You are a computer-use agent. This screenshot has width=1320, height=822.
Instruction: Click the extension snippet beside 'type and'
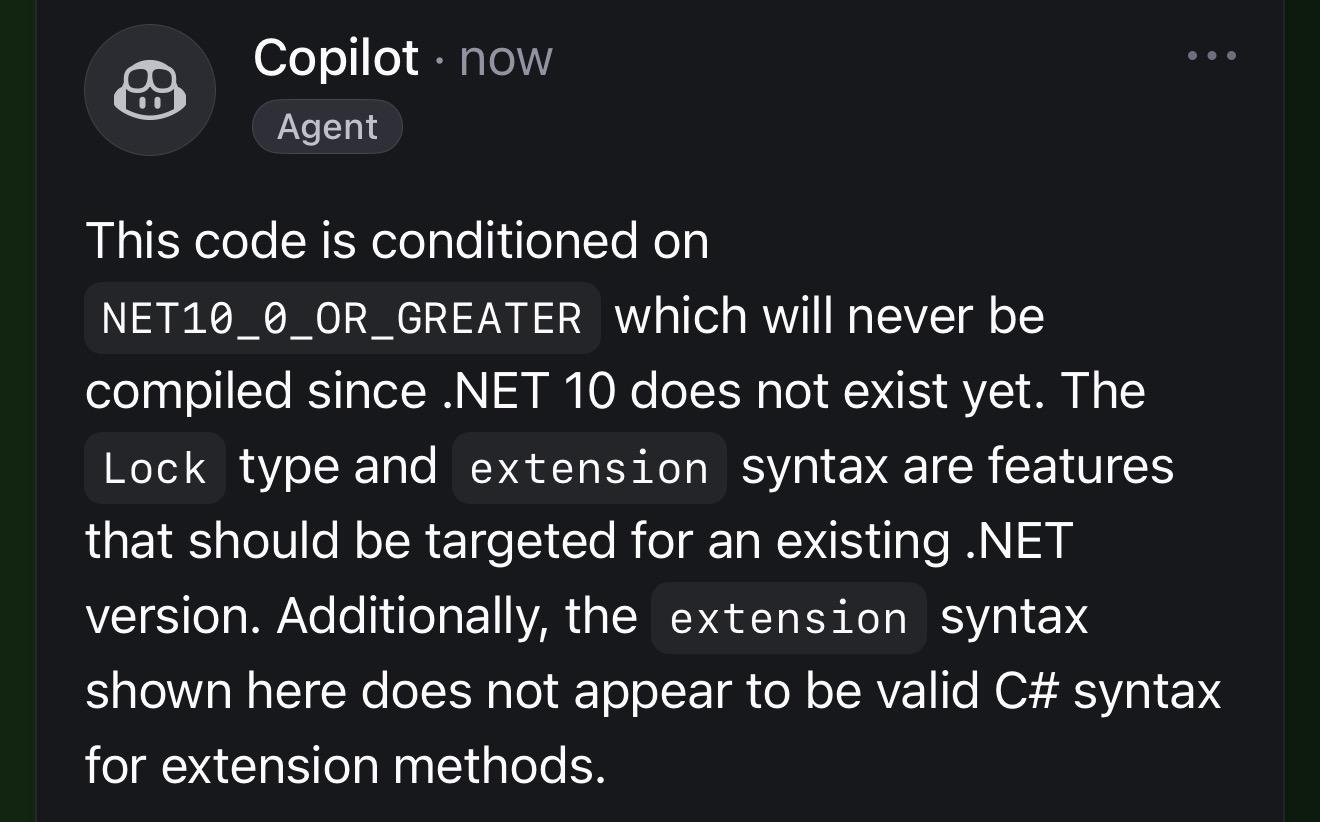tap(589, 468)
